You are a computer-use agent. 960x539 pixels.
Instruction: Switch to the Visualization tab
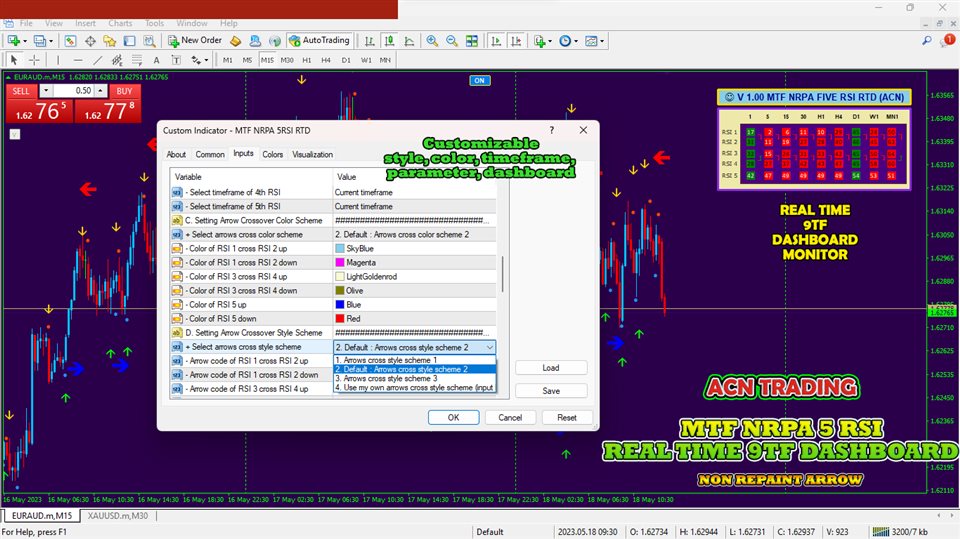point(312,154)
